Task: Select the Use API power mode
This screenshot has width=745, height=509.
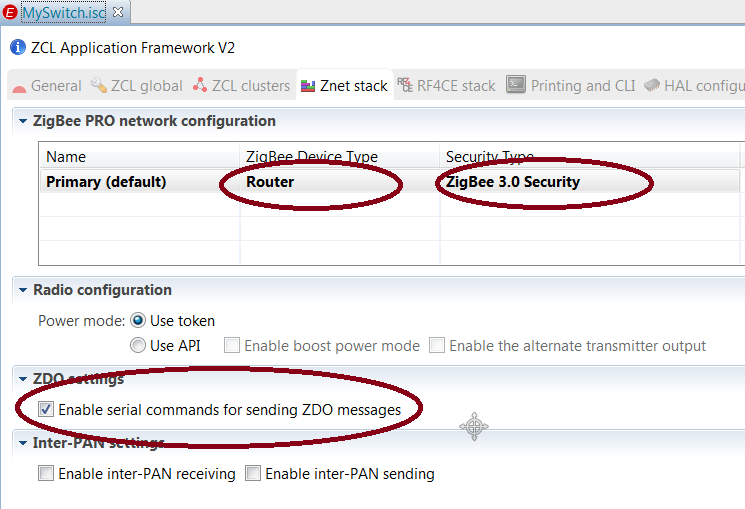Action: pos(138,346)
